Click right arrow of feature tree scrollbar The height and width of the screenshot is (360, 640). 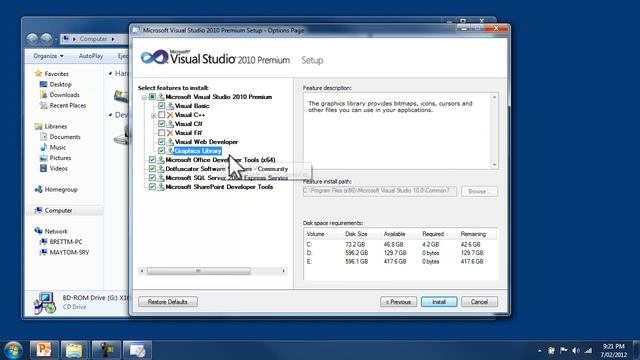point(284,271)
